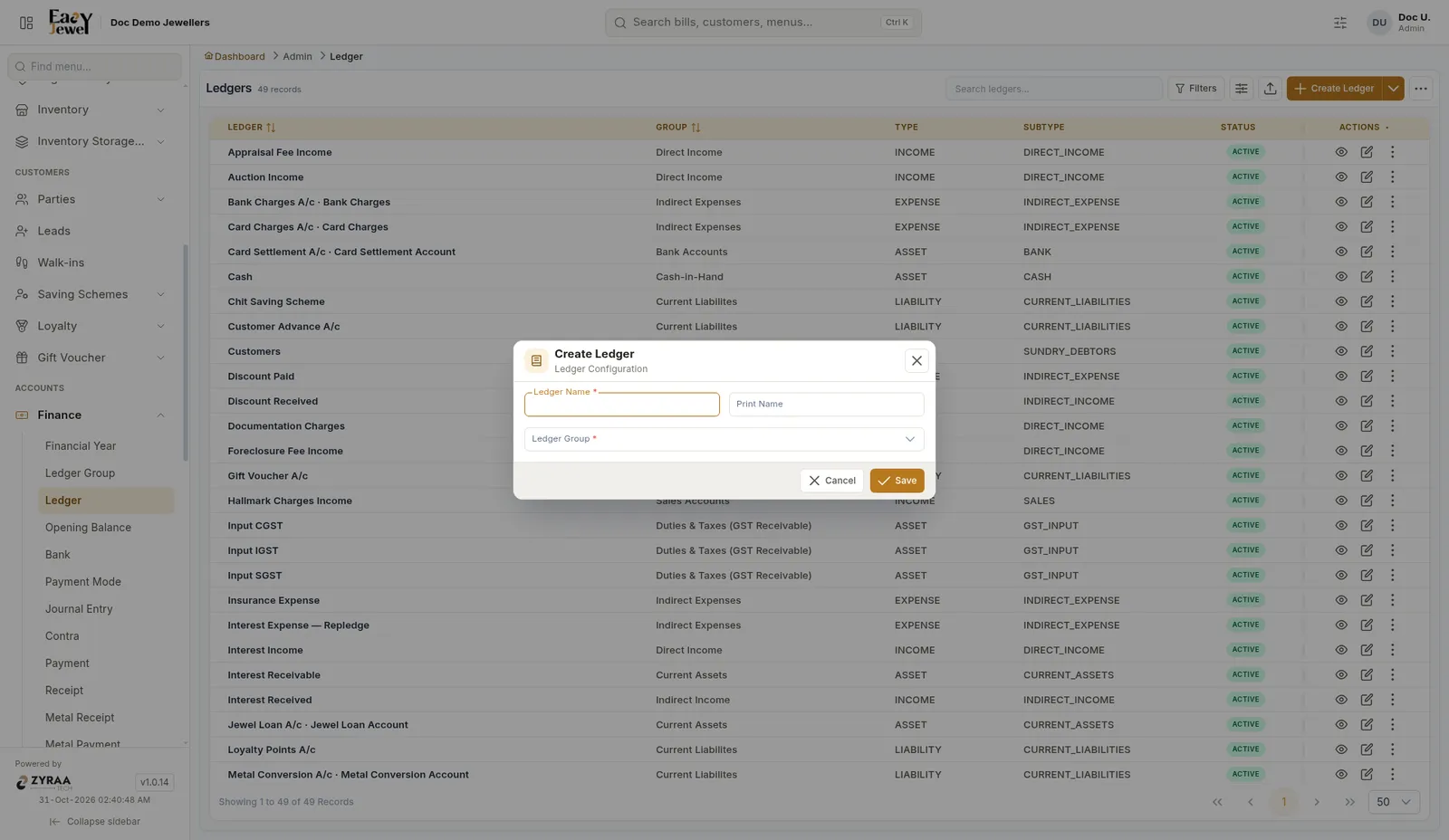1449x840 pixels.
Task: Cancel the Create Ledger dialog
Action: click(832, 481)
